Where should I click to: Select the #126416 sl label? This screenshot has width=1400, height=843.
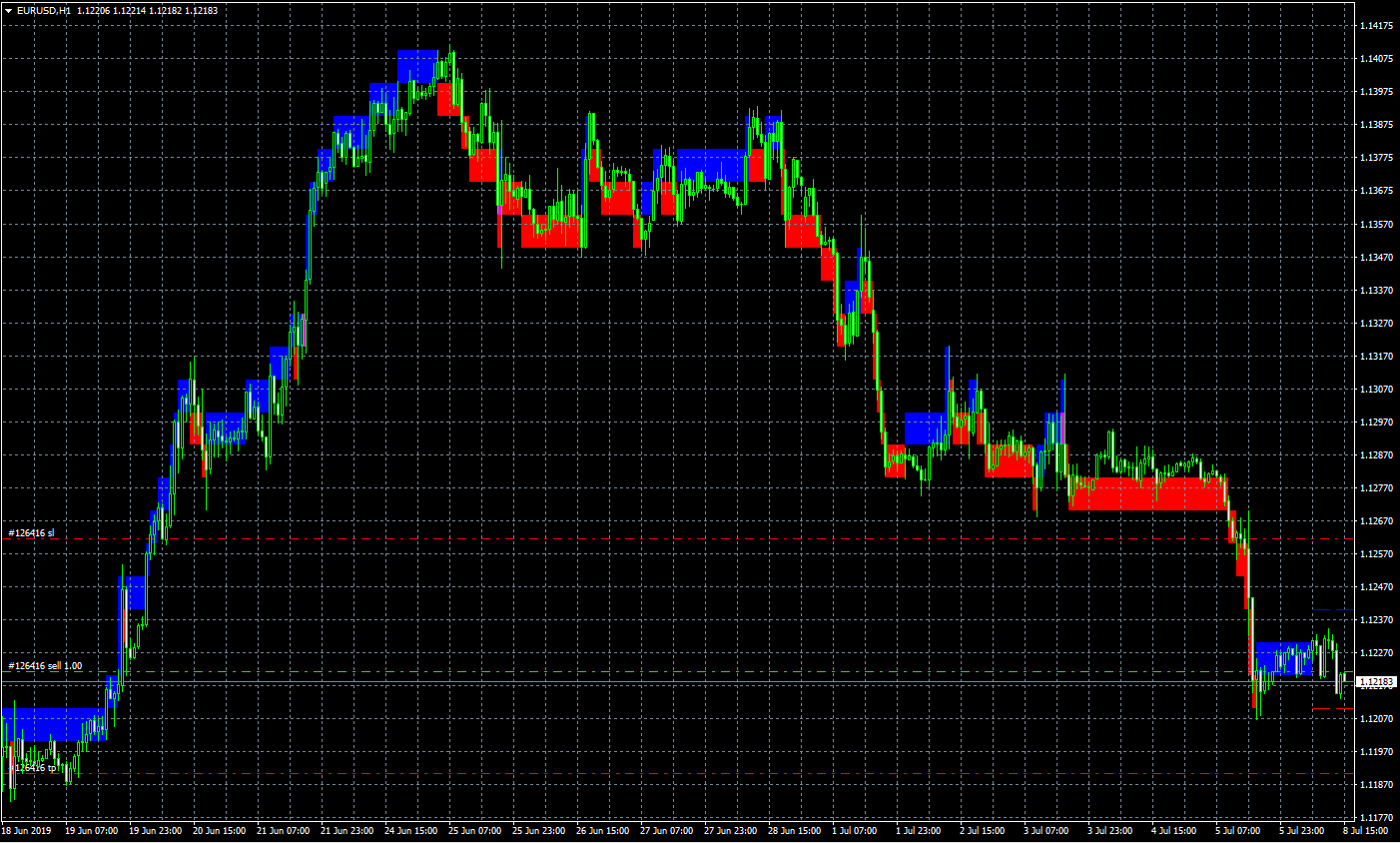[x=32, y=533]
